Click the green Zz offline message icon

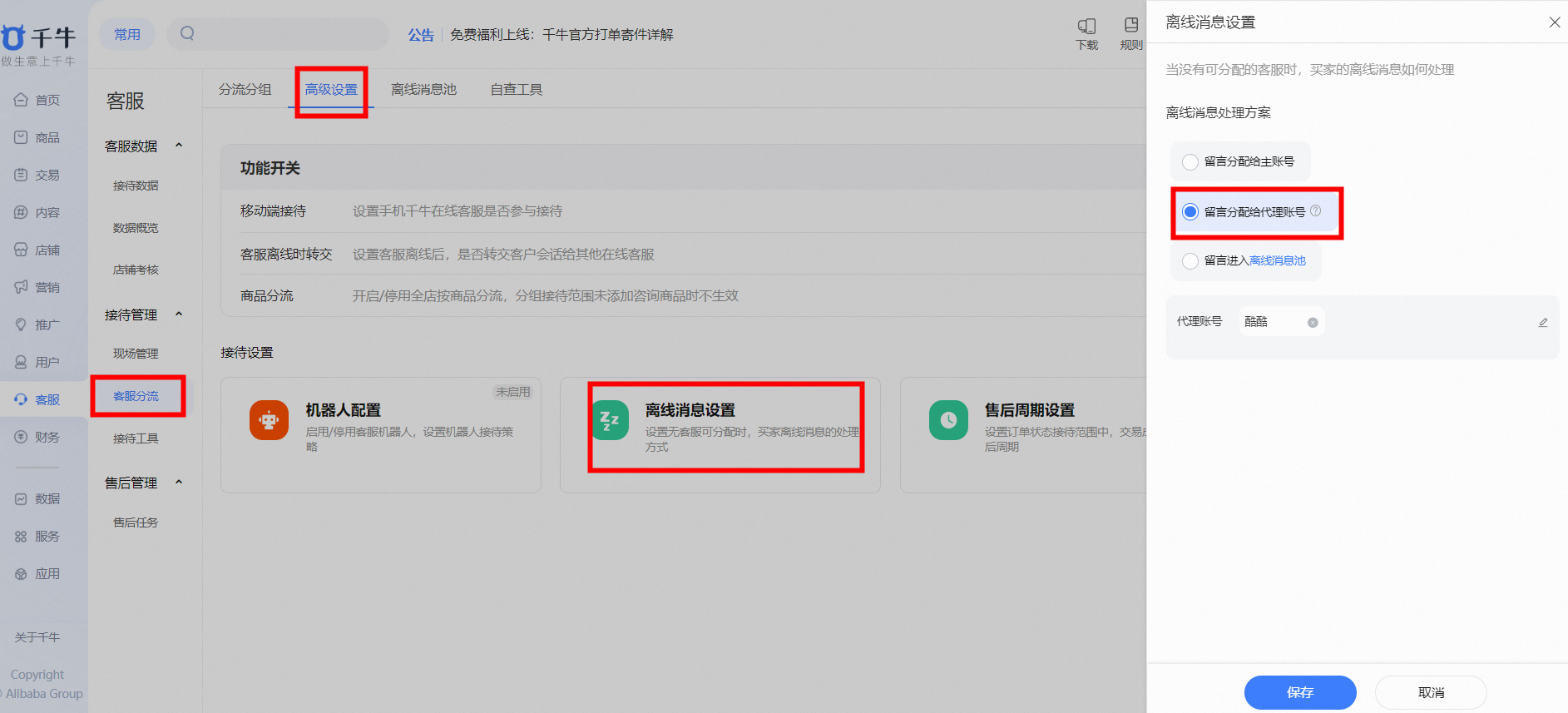tap(610, 420)
